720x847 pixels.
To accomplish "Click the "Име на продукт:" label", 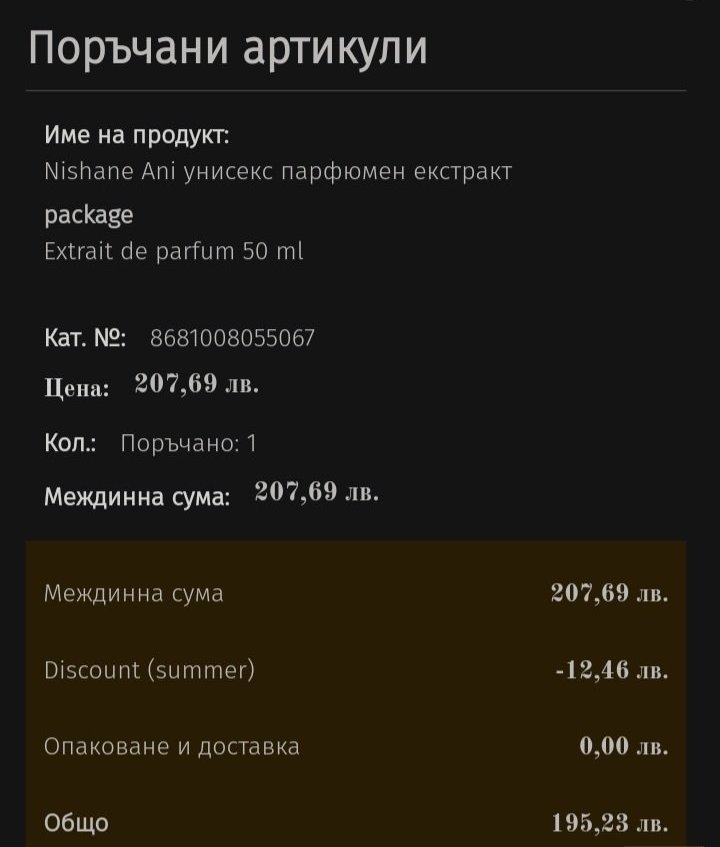I will click(136, 134).
